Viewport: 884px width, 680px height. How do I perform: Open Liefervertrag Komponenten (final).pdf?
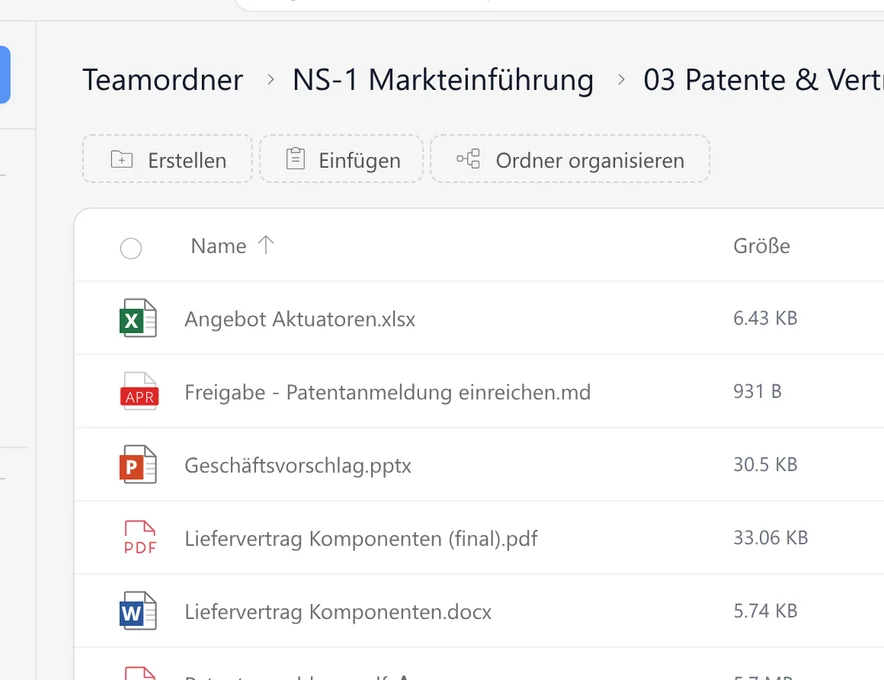click(x=361, y=539)
